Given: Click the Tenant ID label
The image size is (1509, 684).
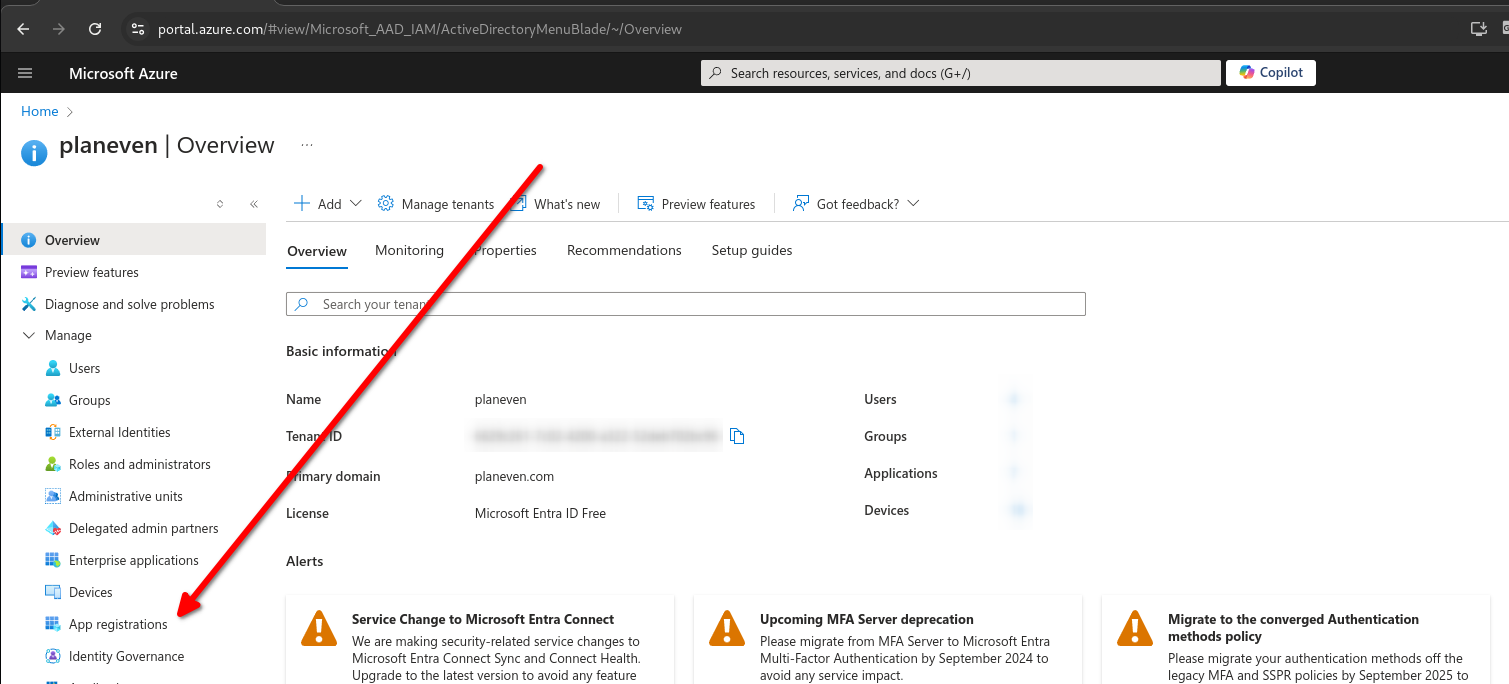Looking at the screenshot, I should click(x=314, y=436).
